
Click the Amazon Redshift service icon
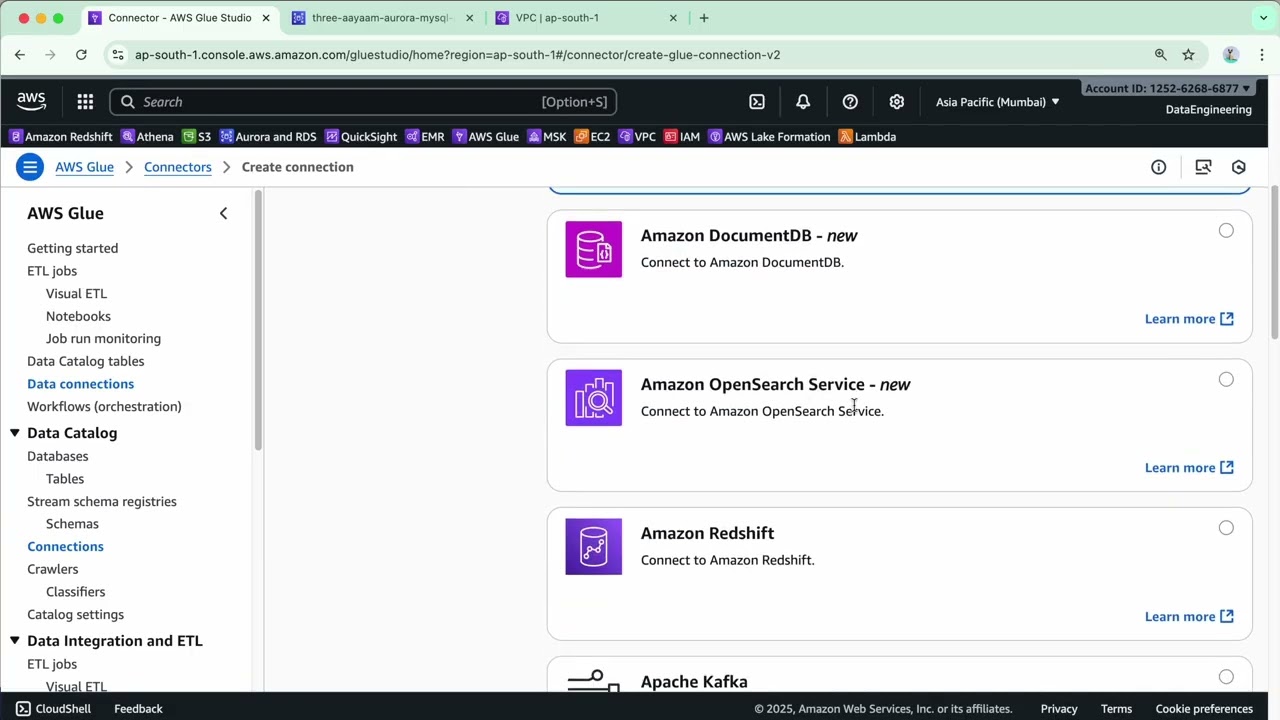click(x=594, y=546)
